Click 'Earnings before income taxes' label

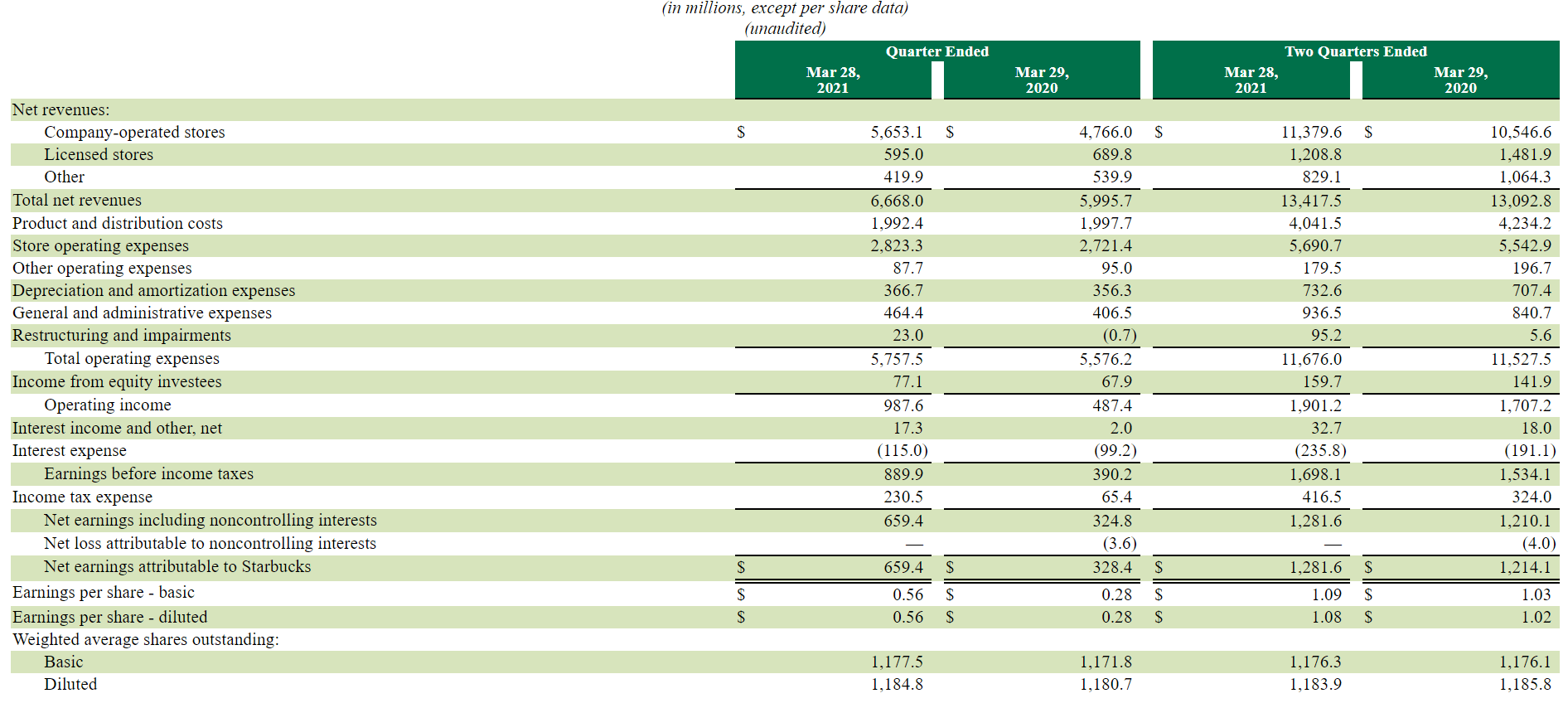tap(149, 473)
